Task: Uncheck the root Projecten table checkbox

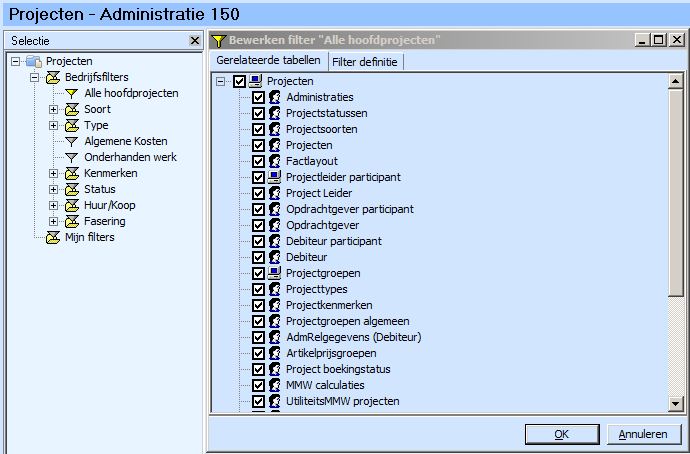Action: (239, 81)
